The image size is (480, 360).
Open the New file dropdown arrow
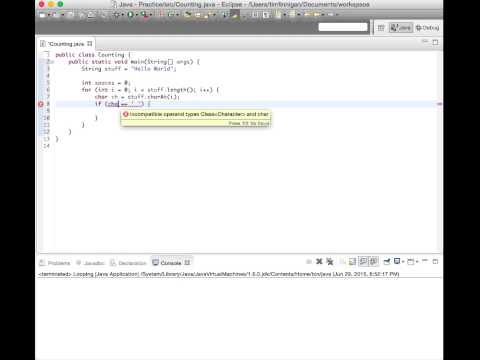click(x=49, y=15)
